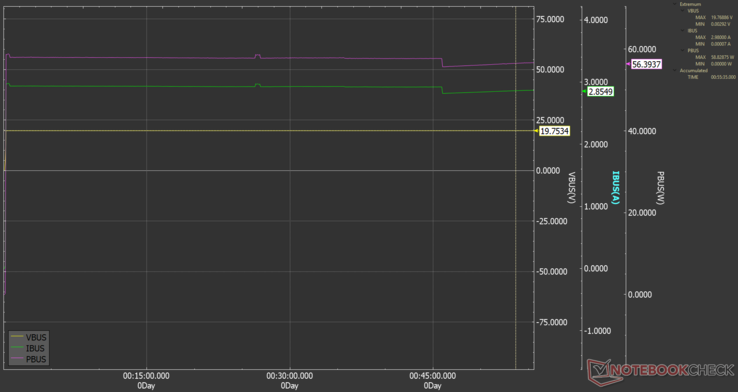The image size is (738, 392).
Task: Collapse the Extremum tree node chevron
Action: pyautogui.click(x=674, y=4)
